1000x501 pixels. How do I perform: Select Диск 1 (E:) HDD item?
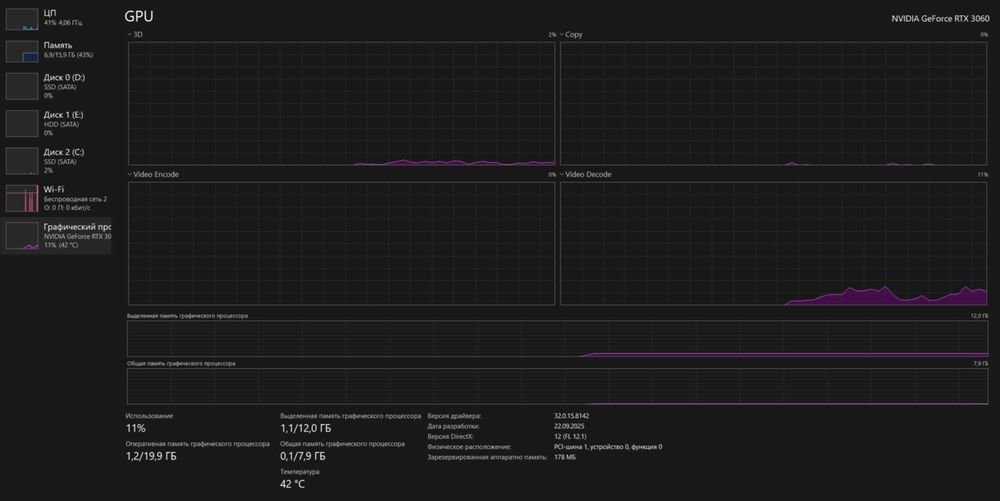coord(56,124)
